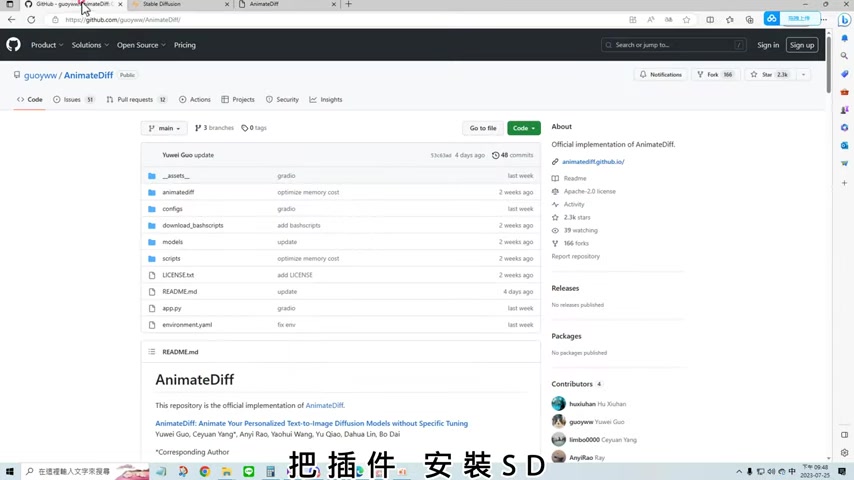
Task: Click the README outline list icon
Action: 151,352
